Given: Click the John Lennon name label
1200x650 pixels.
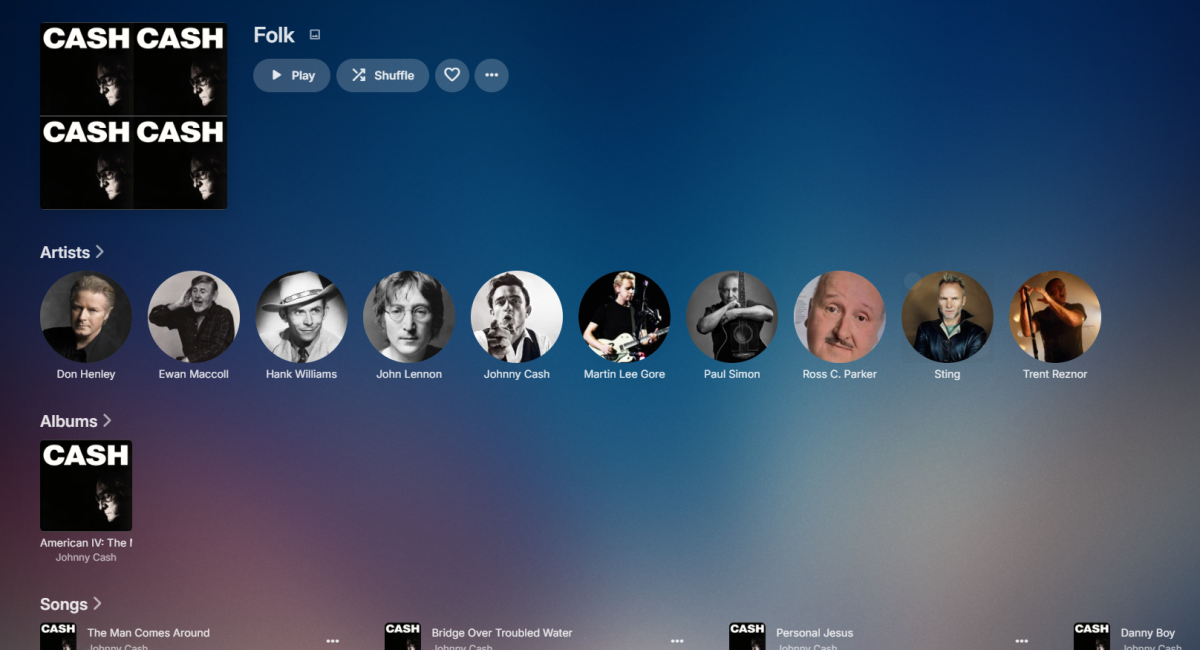Looking at the screenshot, I should coord(409,374).
